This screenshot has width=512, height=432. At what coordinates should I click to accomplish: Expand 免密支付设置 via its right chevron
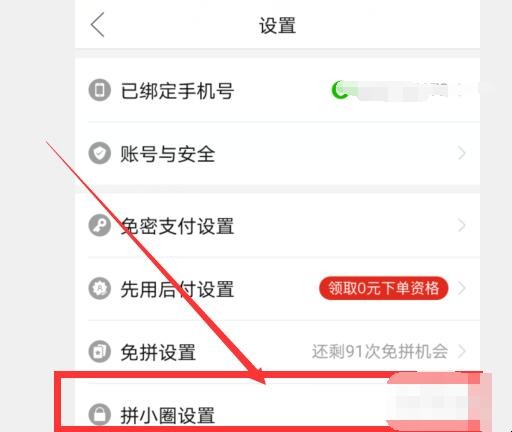coord(462,225)
